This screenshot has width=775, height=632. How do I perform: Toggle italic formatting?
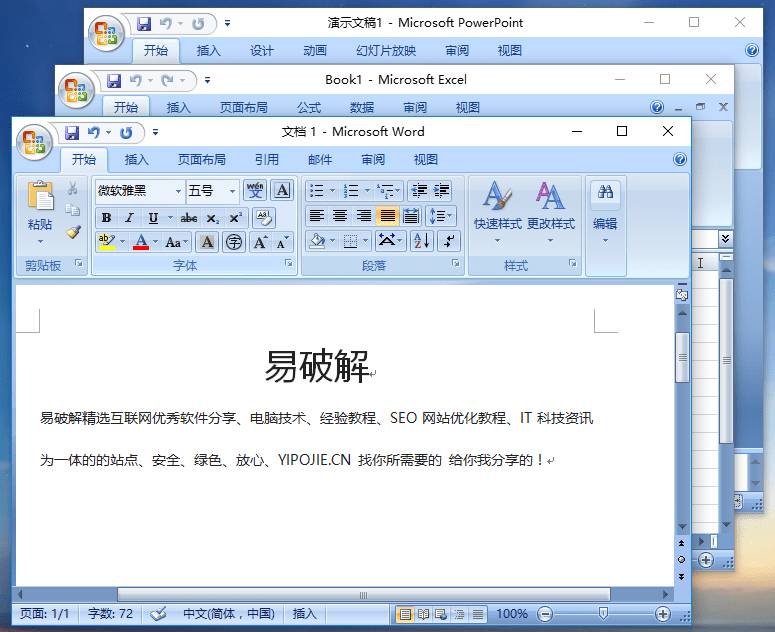click(x=129, y=218)
